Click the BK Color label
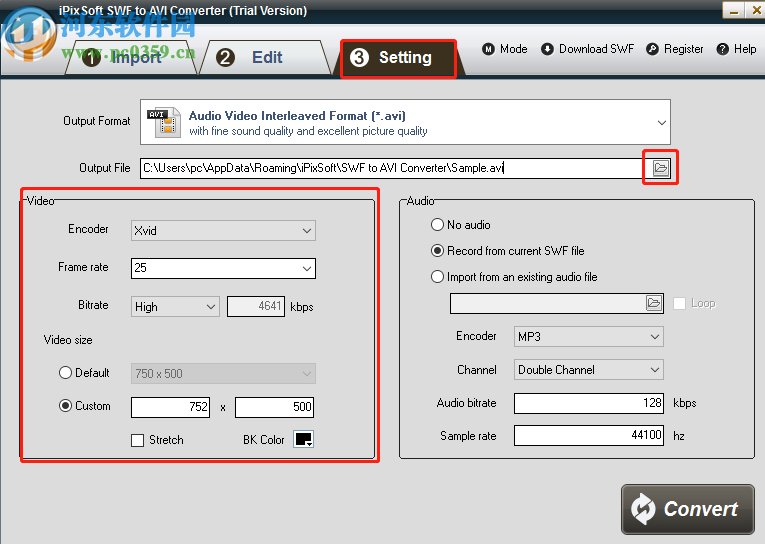 (263, 440)
